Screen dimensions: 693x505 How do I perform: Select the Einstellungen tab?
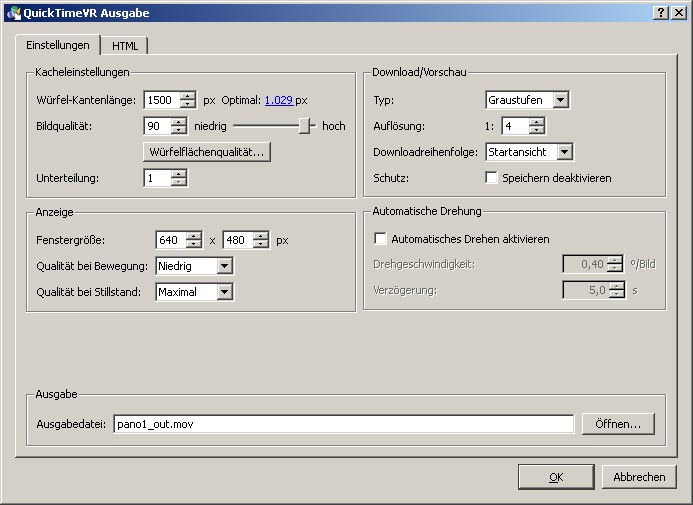57,45
